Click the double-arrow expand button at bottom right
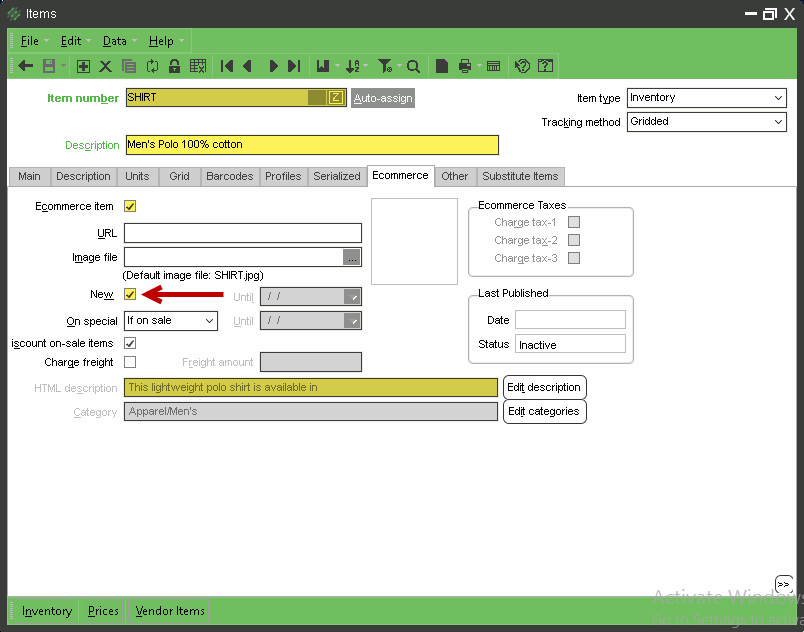The height and width of the screenshot is (632, 804). (x=783, y=584)
